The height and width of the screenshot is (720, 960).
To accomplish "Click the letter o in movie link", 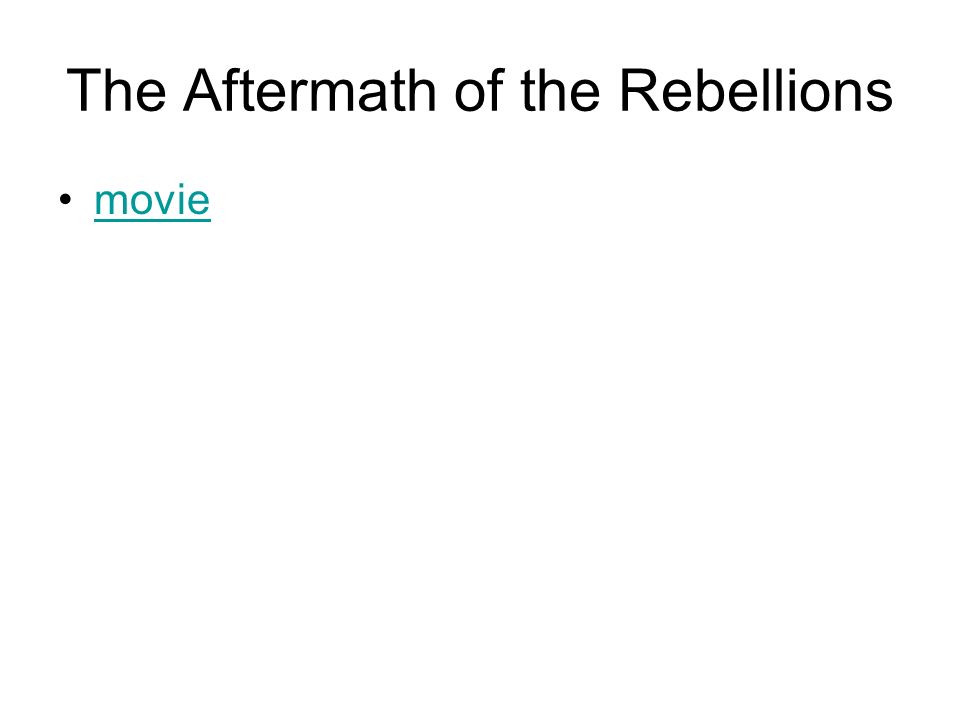I will tap(141, 201).
